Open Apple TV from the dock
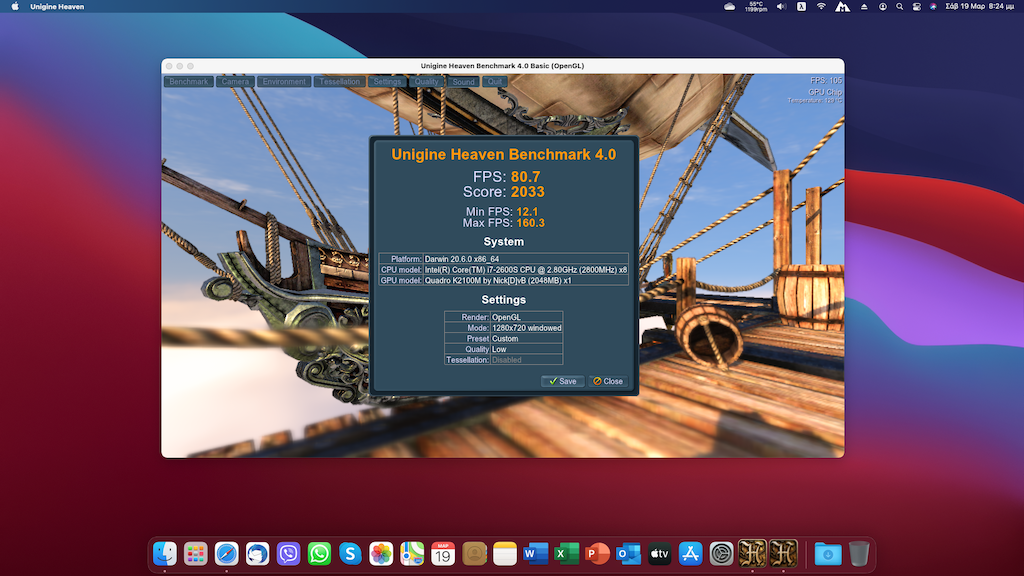 660,554
